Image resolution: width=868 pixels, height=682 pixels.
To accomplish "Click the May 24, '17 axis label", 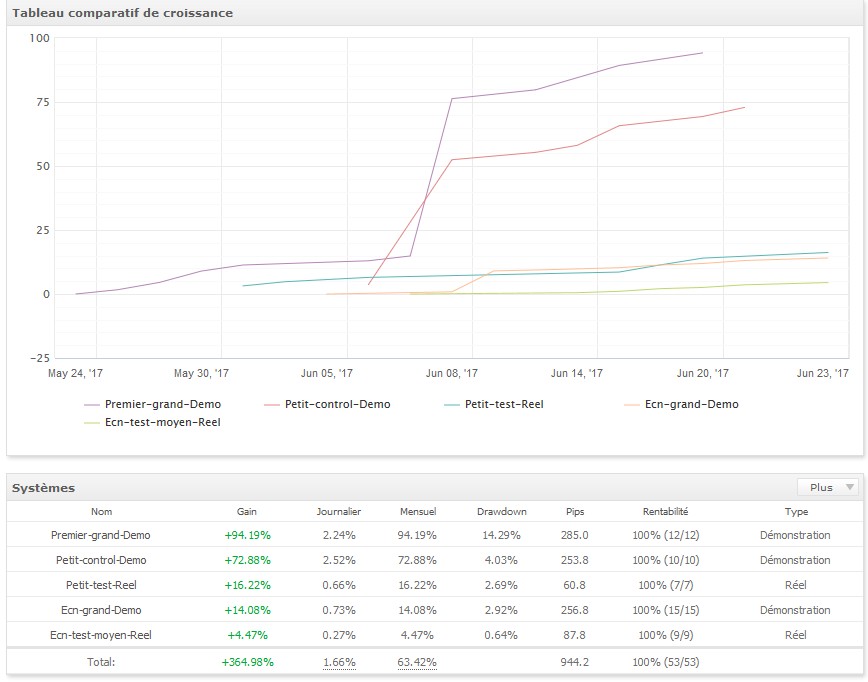I will 76,374.
